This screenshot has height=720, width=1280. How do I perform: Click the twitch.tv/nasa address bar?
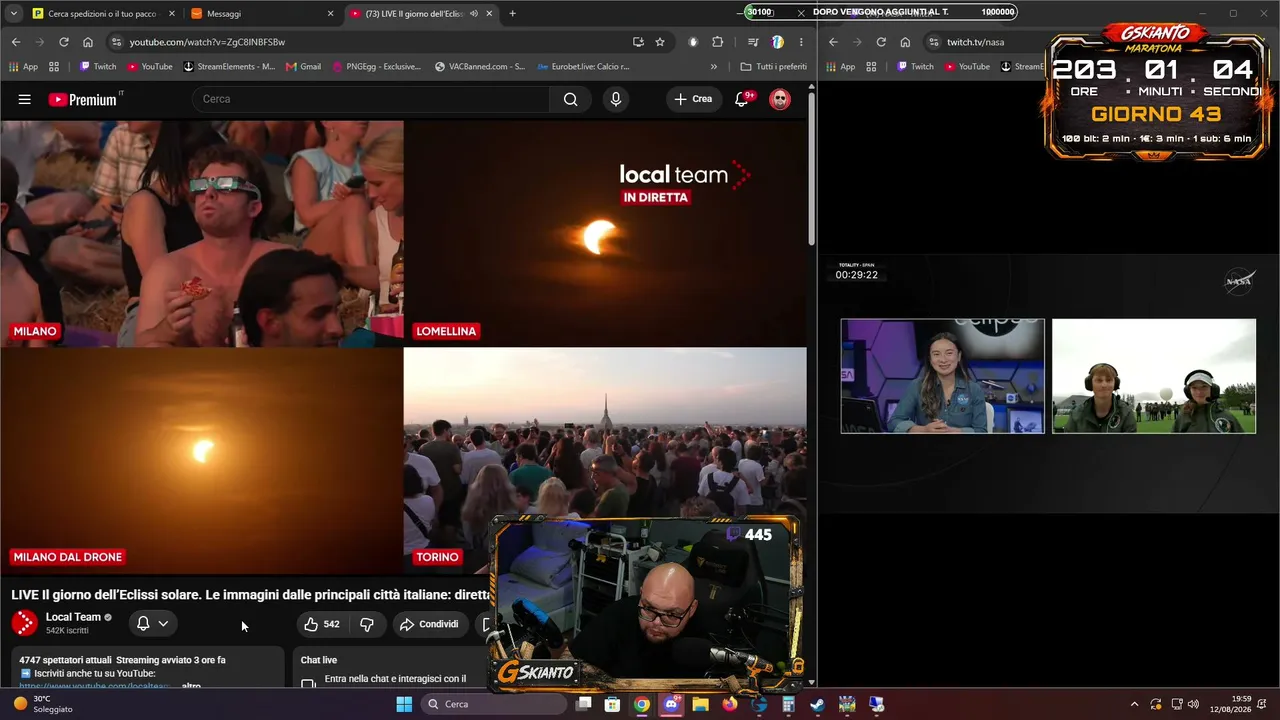tap(985, 42)
